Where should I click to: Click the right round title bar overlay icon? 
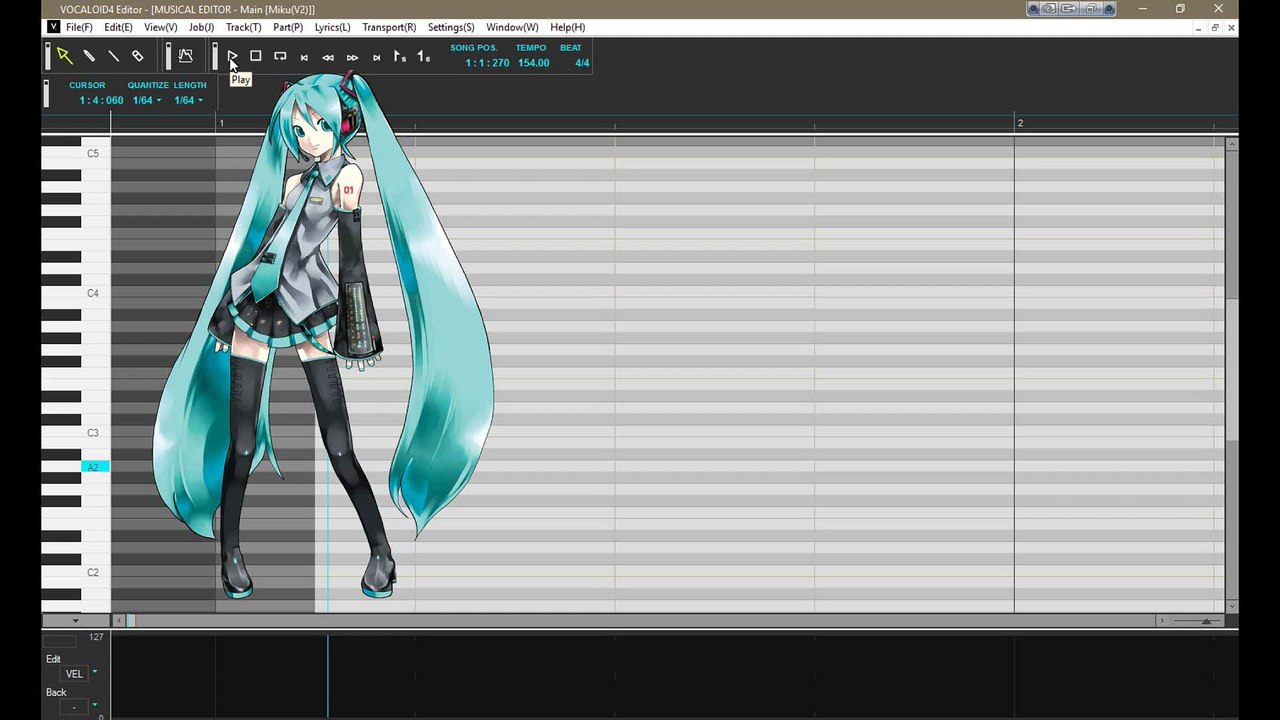pos(1110,9)
